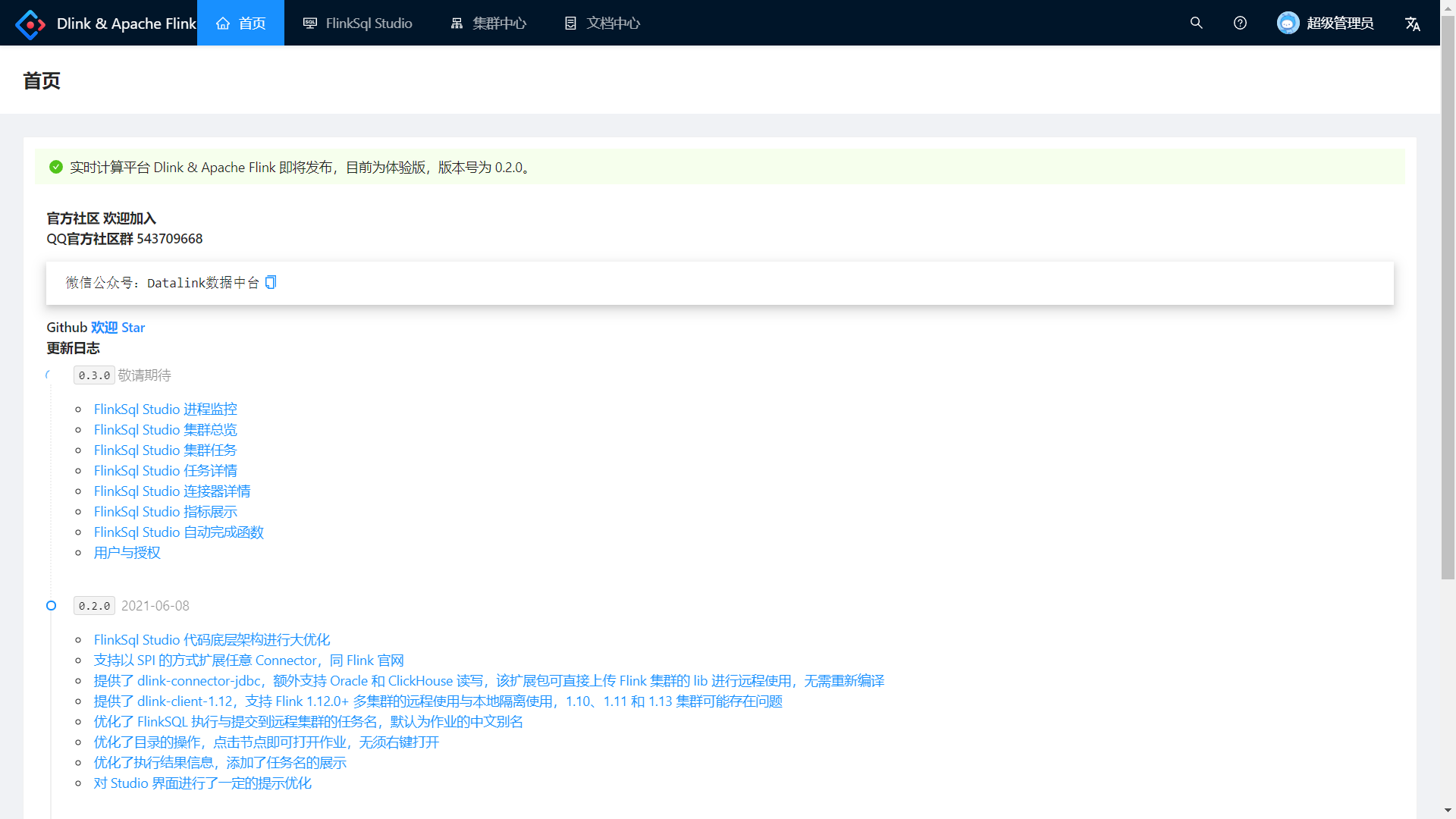Click the scrollbar down arrow
This screenshot has height=819, width=1456.
pos(1448,811)
